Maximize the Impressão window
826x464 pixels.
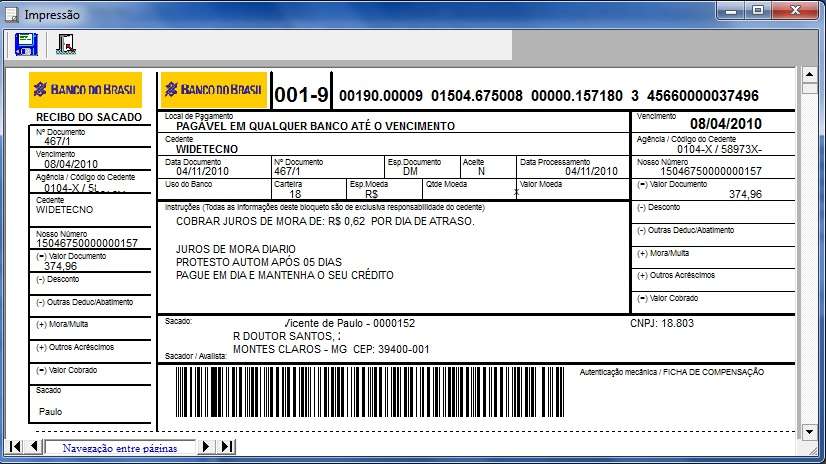point(758,11)
